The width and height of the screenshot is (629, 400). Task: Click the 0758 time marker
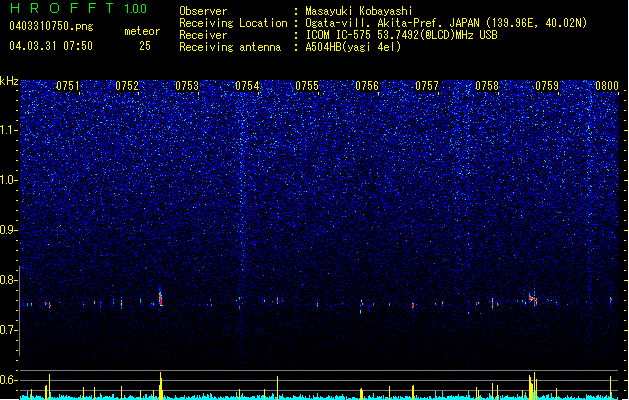coord(487,86)
